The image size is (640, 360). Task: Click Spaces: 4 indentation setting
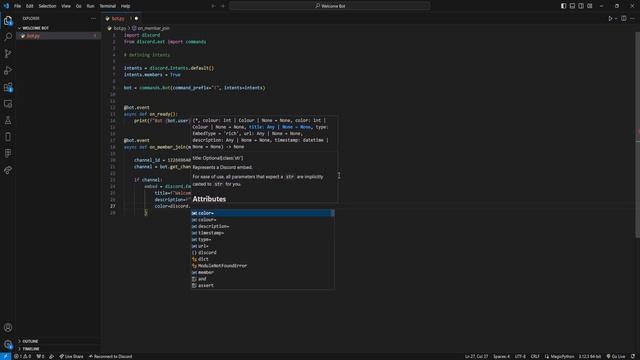pos(501,356)
